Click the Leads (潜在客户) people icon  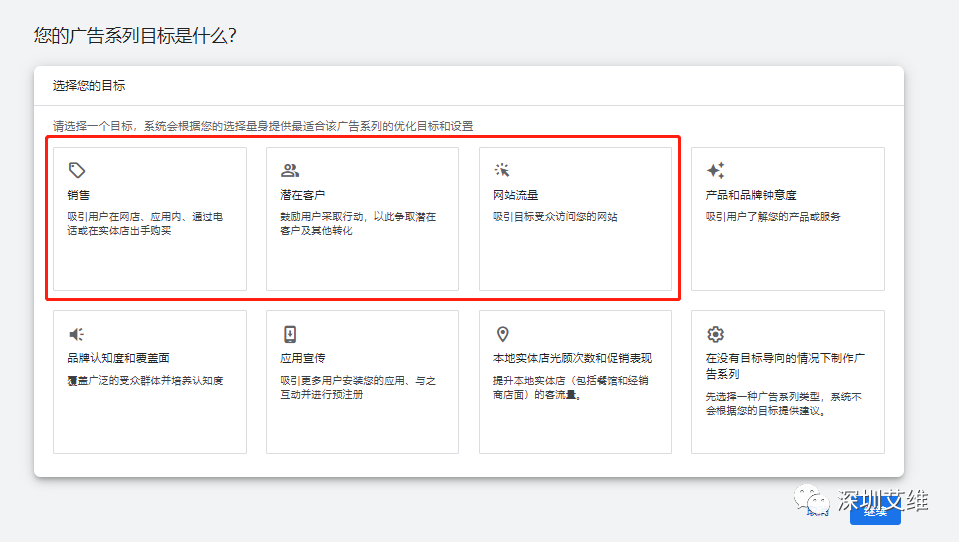tap(290, 170)
